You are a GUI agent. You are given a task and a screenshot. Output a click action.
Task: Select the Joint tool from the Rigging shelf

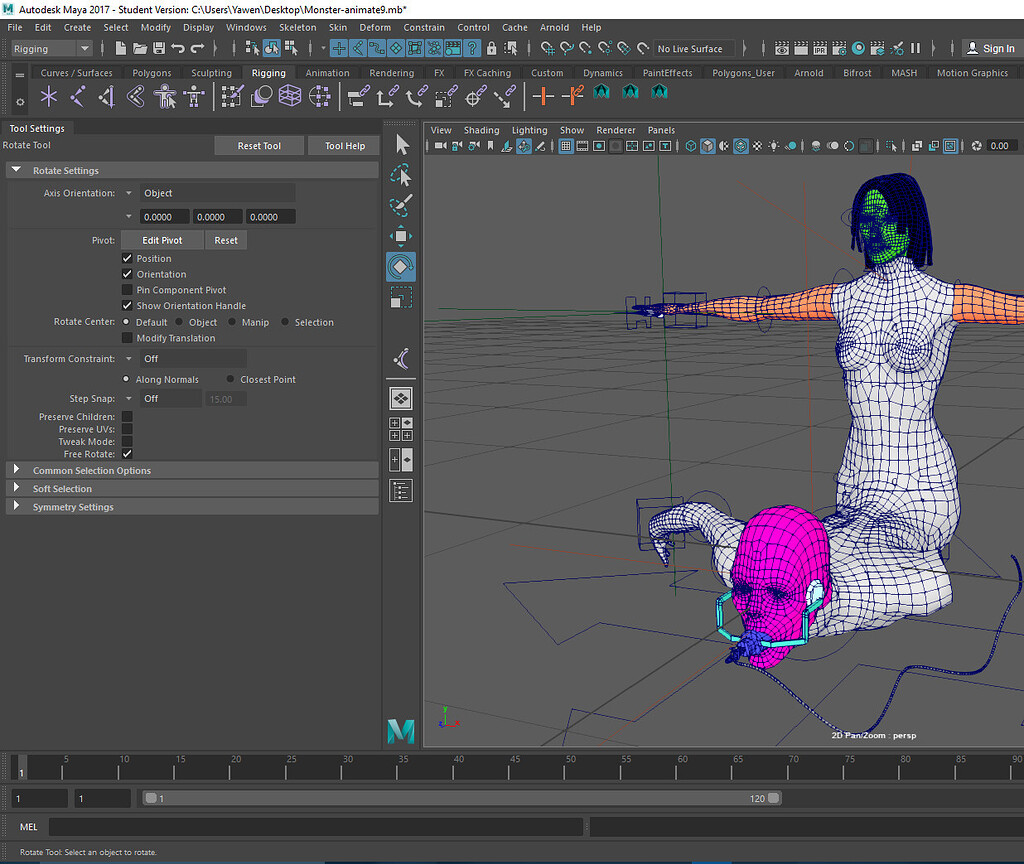[48, 96]
